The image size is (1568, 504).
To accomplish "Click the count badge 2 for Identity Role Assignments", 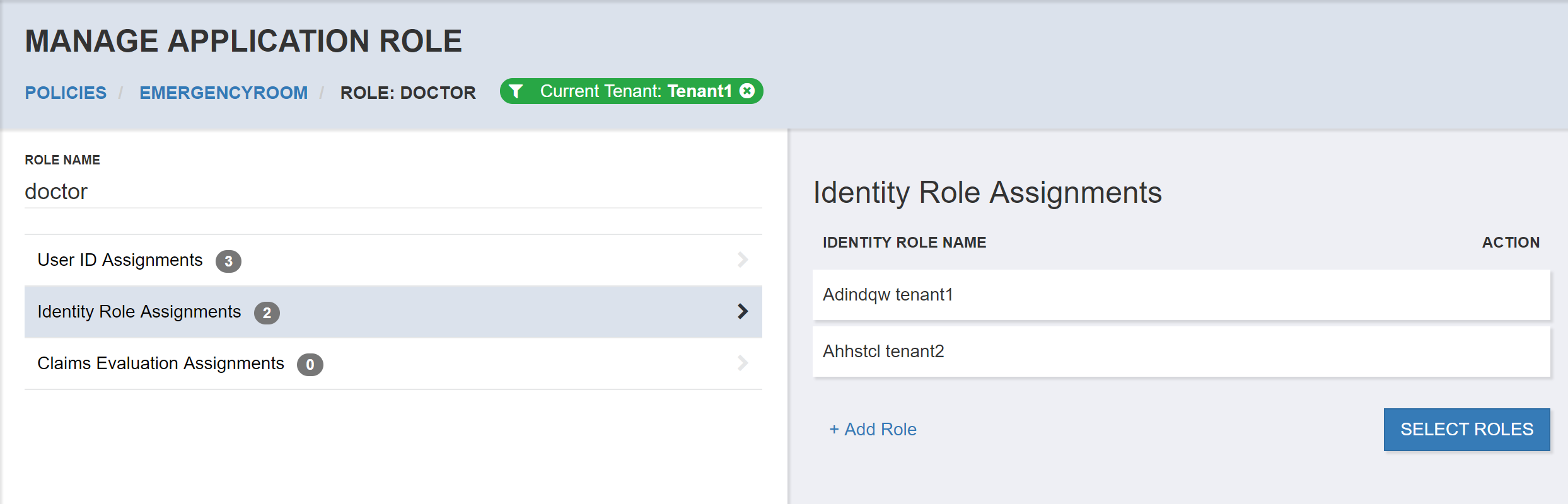I will point(267,312).
